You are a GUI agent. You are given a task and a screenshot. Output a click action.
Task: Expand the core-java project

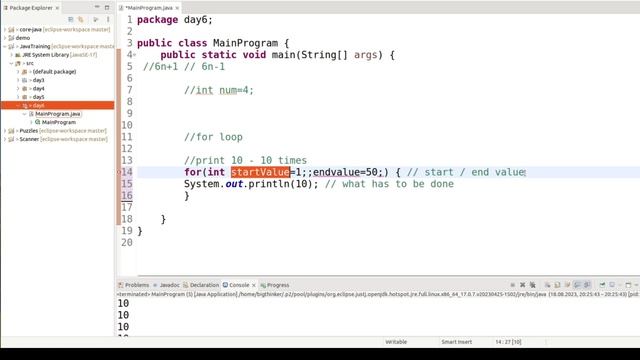5,29
